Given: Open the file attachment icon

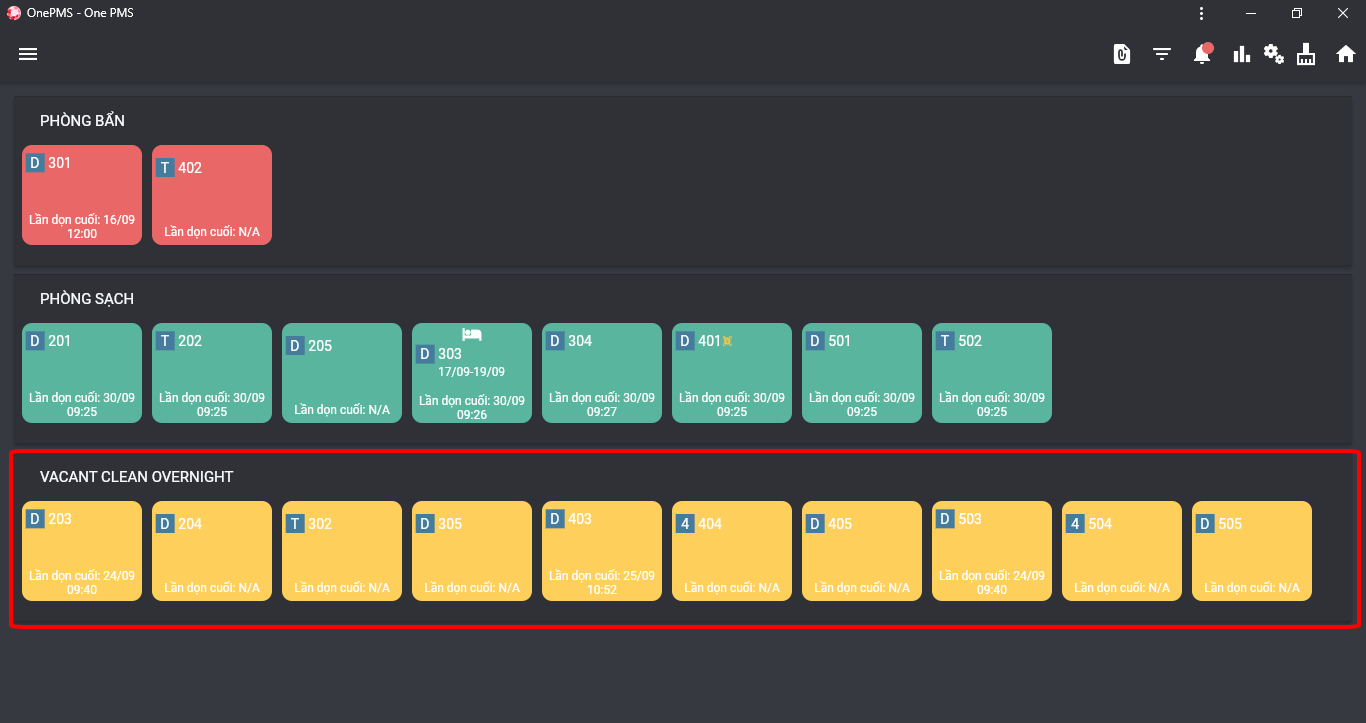Looking at the screenshot, I should pyautogui.click(x=1122, y=54).
